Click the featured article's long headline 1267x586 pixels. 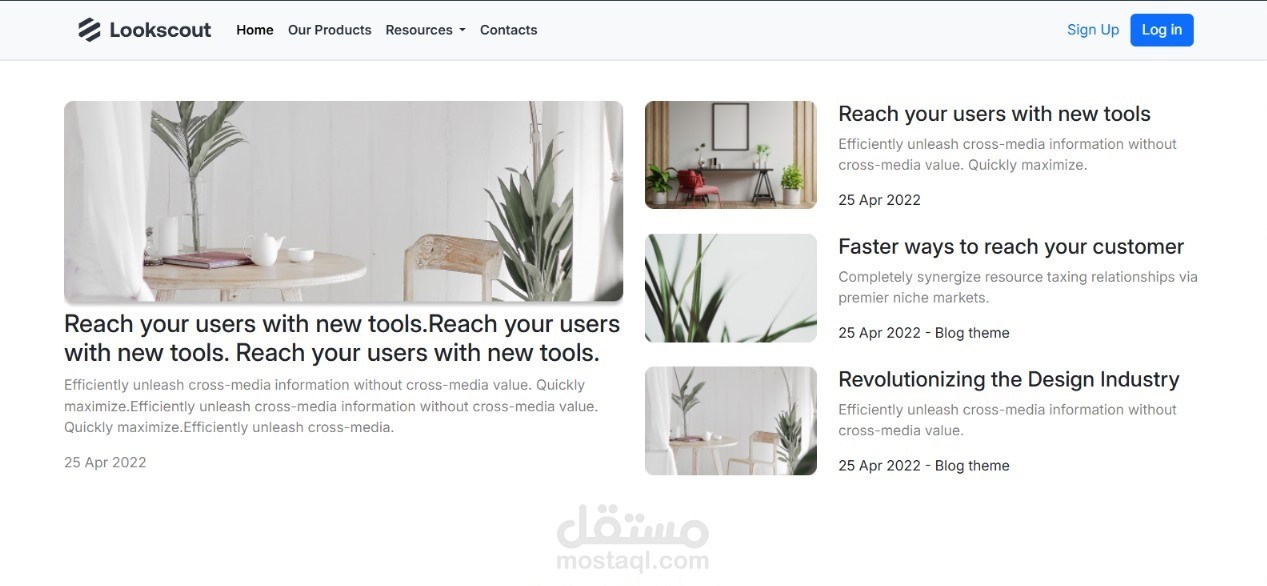point(342,339)
